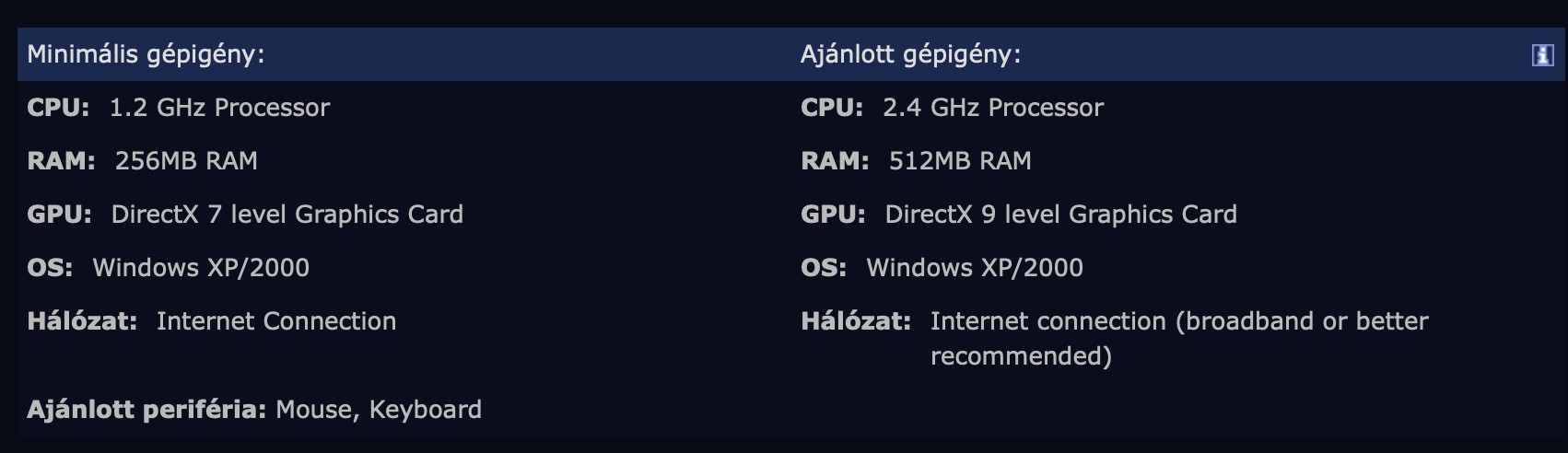The image size is (1568, 453).
Task: Click the "Ajánlott periféria" label
Action: [x=147, y=410]
